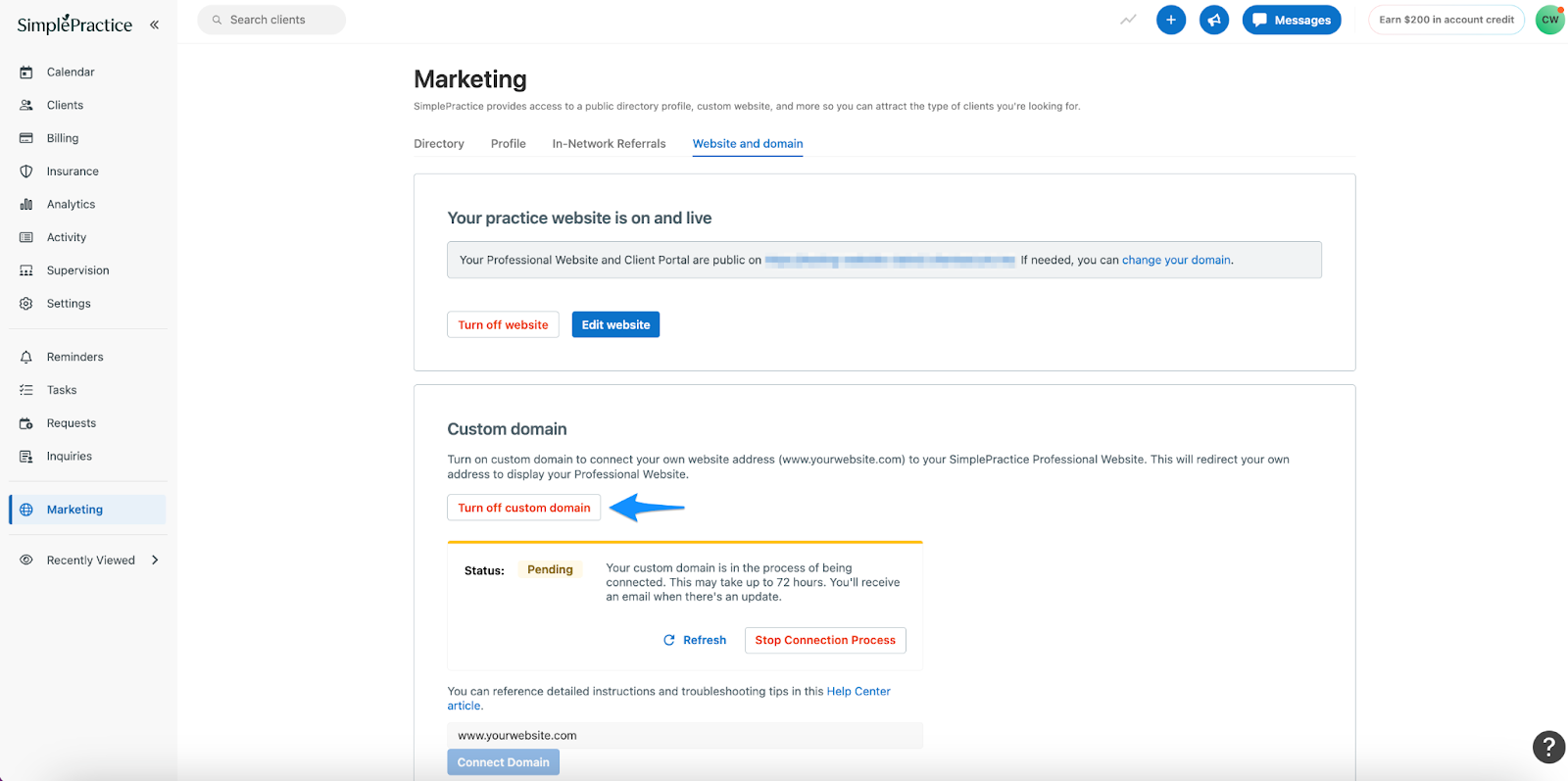1568x781 pixels.
Task: Open the CW account avatar
Action: (x=1550, y=20)
